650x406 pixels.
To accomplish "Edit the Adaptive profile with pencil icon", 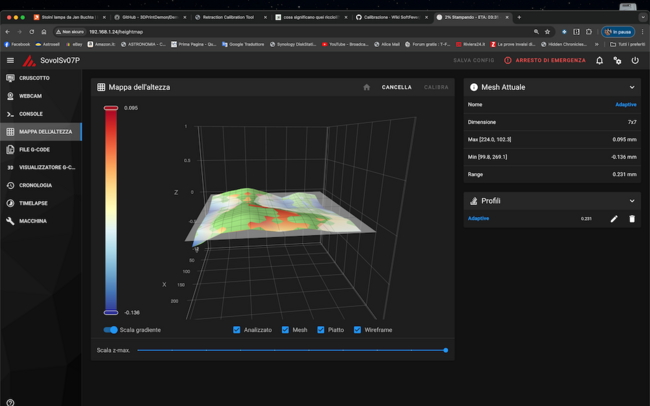I will [614, 219].
